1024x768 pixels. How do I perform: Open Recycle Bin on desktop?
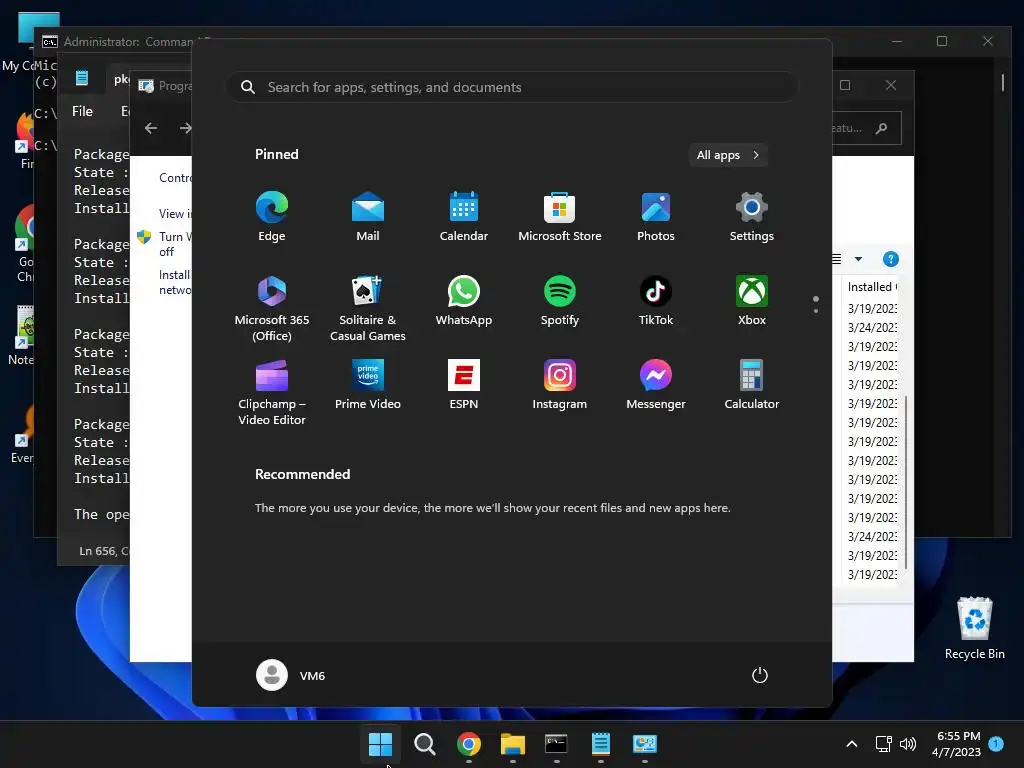tap(974, 628)
